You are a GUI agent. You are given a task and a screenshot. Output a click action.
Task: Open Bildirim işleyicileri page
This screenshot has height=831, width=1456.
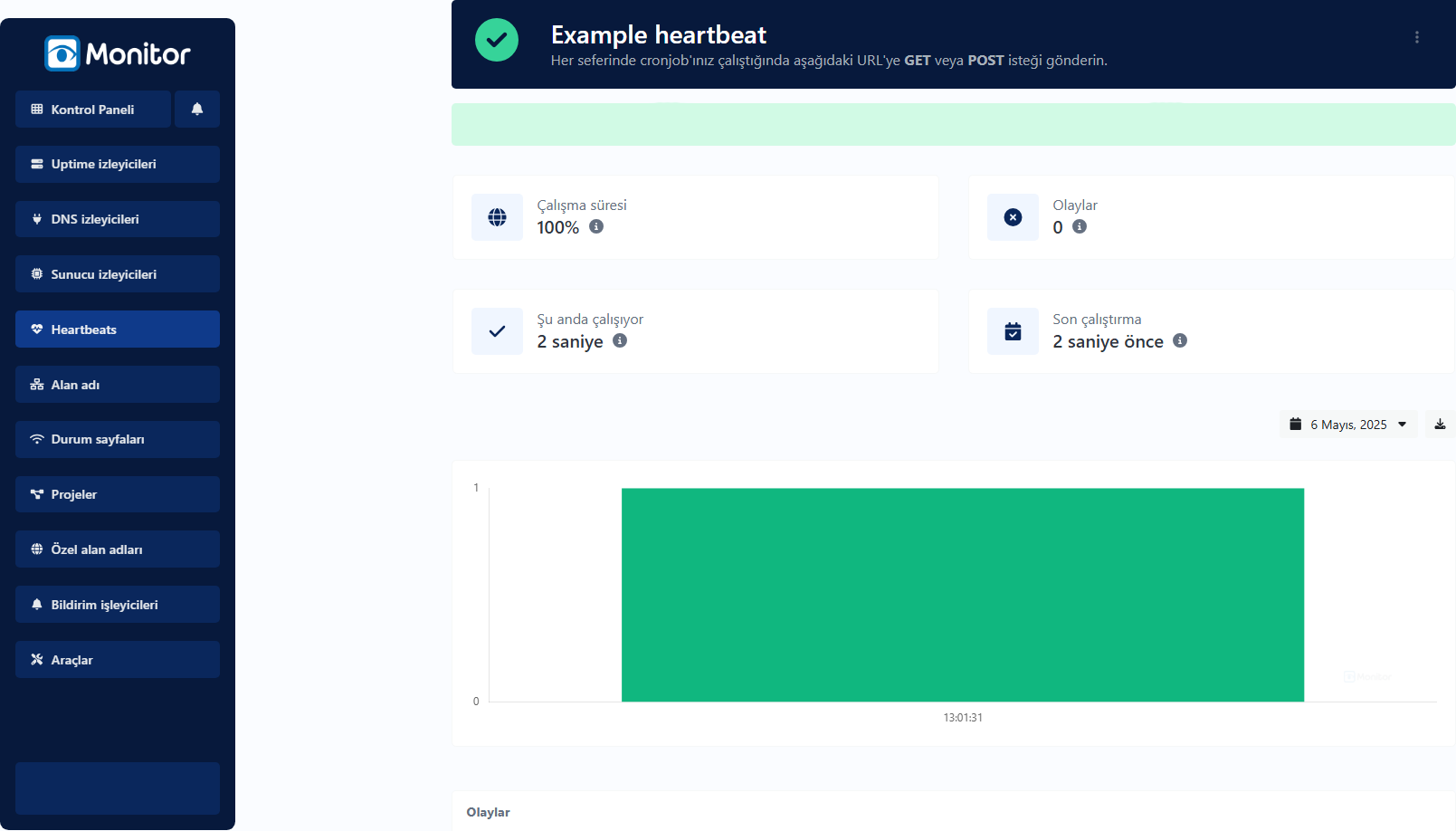pos(118,605)
